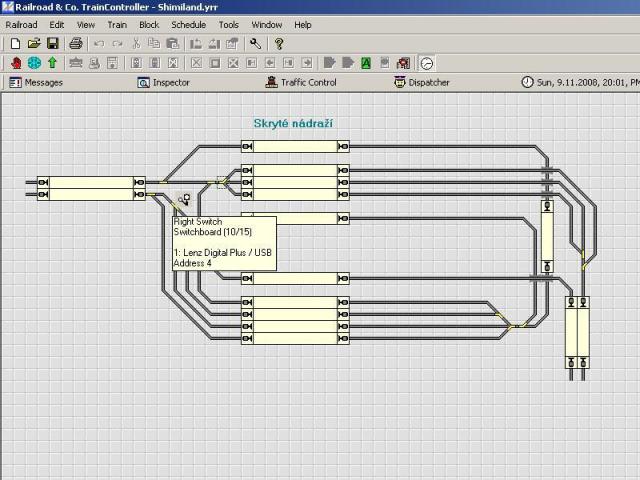This screenshot has height=480, width=640.
Task: Open help with the question mark icon
Action: click(279, 43)
